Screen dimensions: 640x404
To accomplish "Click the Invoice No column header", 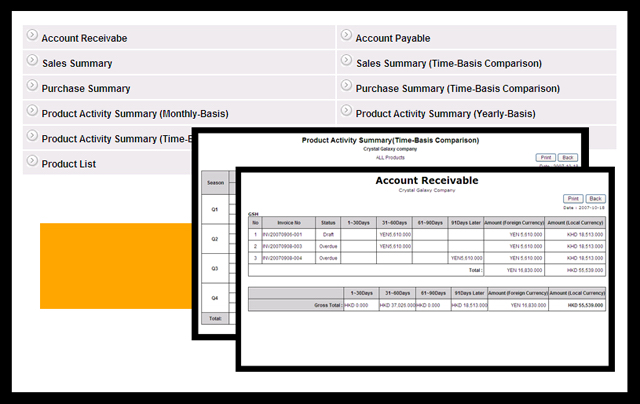I will [x=289, y=223].
